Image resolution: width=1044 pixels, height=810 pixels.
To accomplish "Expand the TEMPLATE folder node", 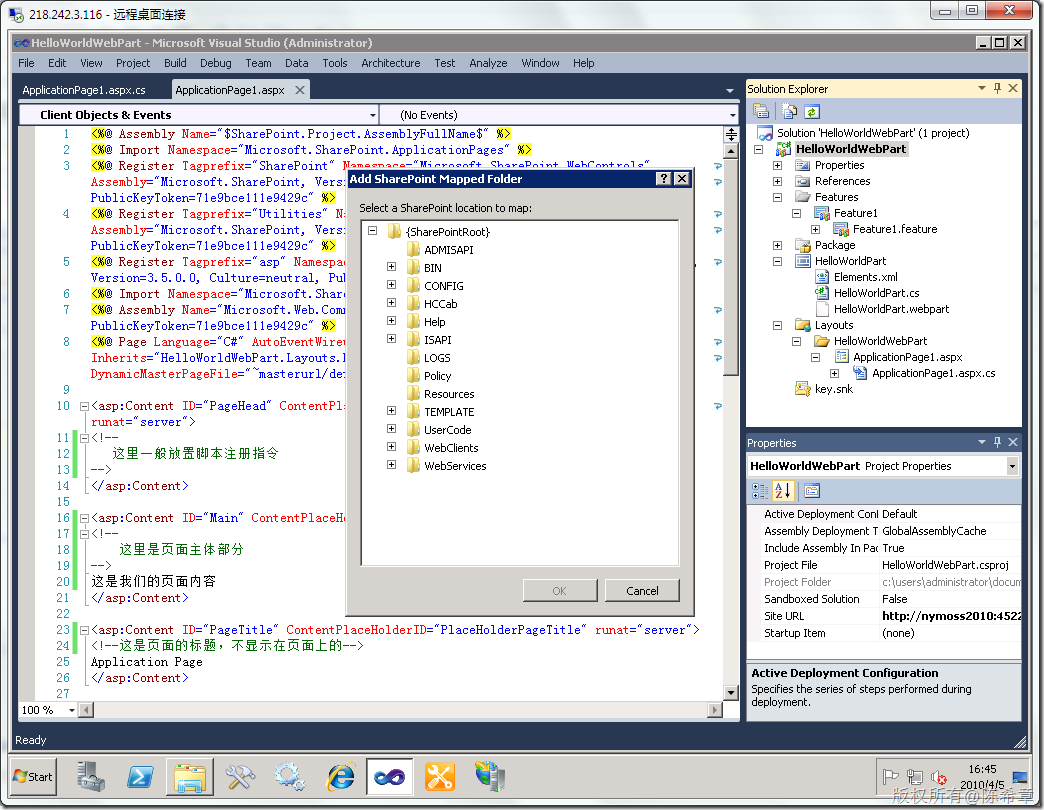I will 392,411.
